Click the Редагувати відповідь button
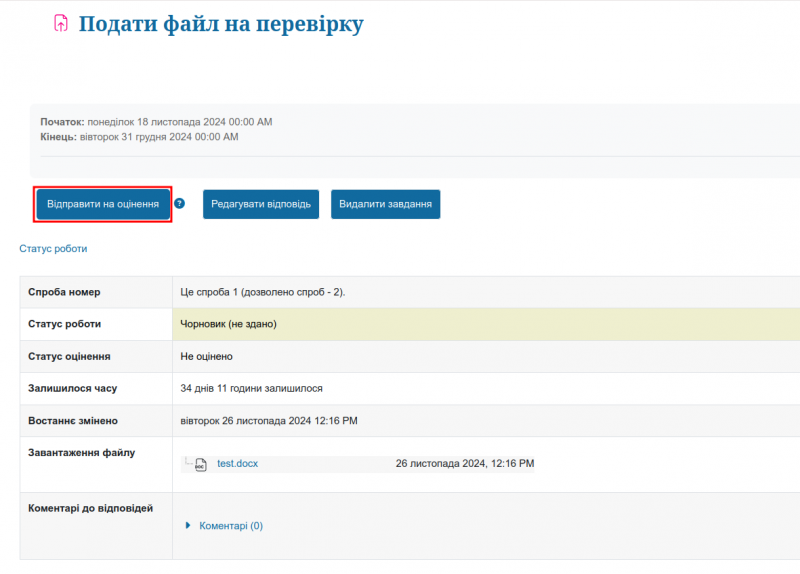 [x=261, y=204]
